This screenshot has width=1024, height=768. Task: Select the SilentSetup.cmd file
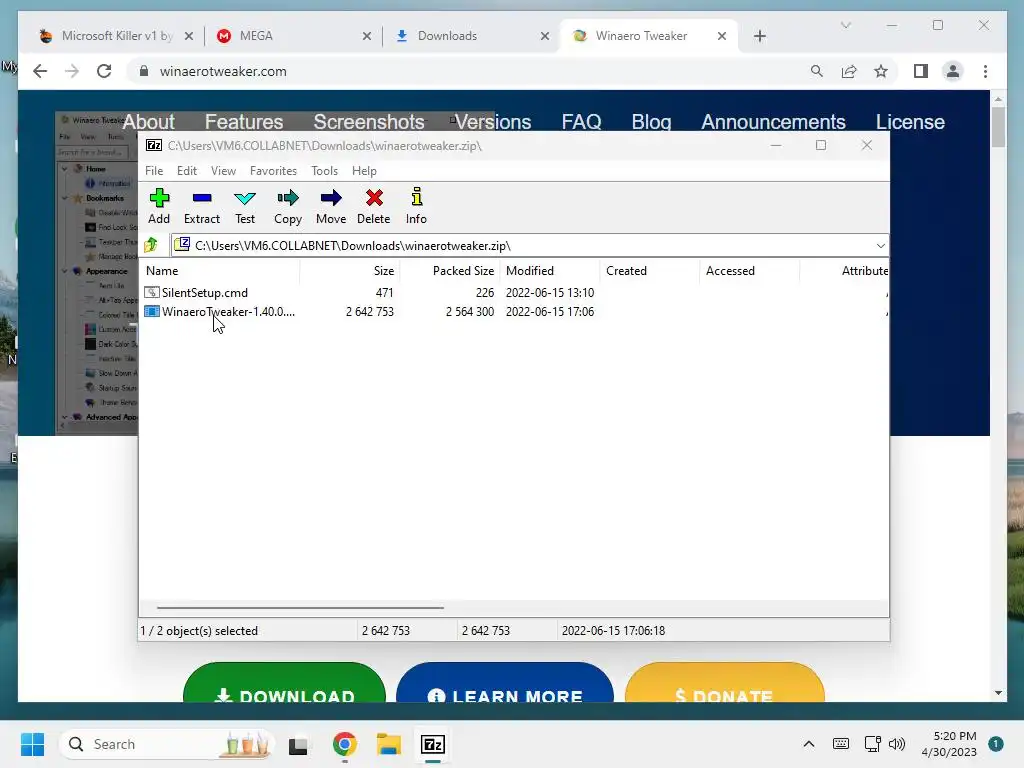click(204, 293)
